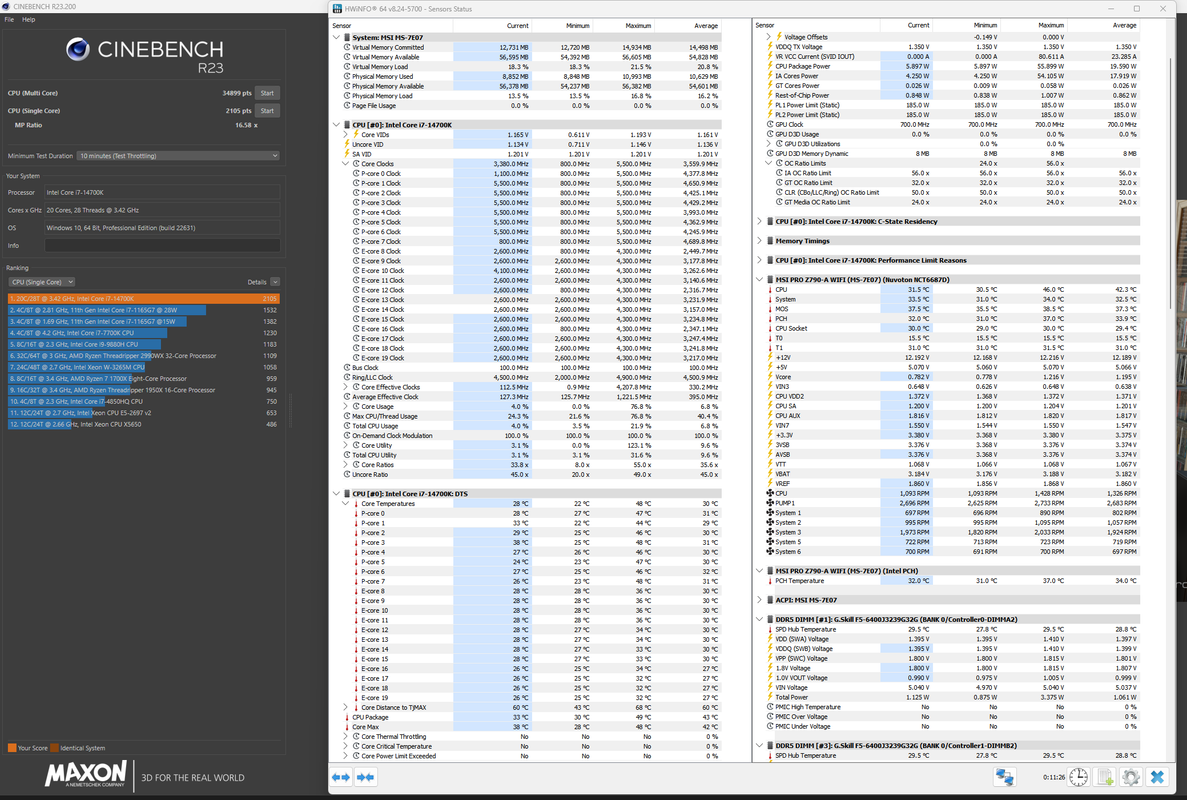
Task: Click the MP Ratio label in Cinebench
Action: pyautogui.click(x=29, y=125)
